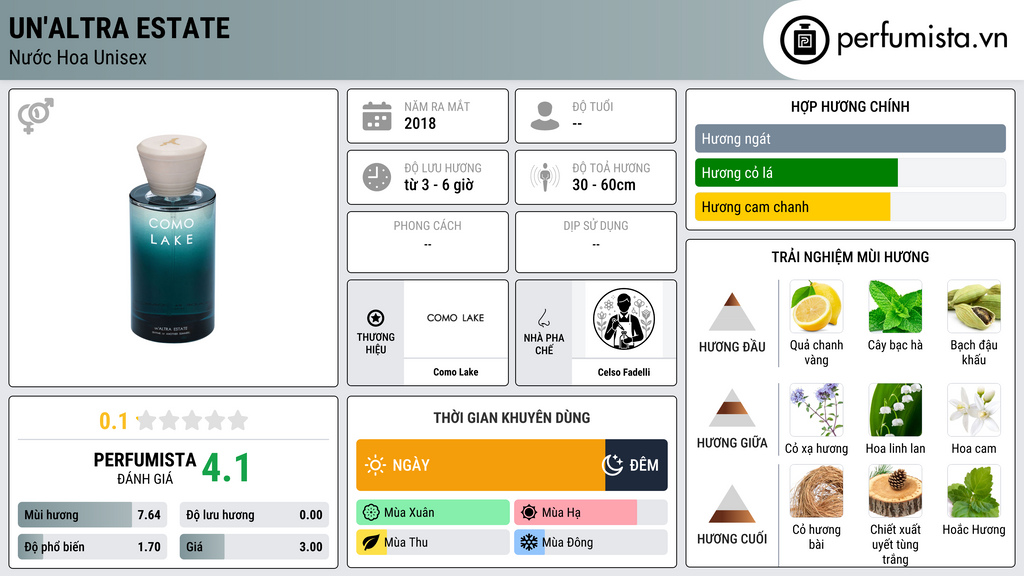Click the Phong cách card
This screenshot has width=1024, height=576.
point(428,242)
